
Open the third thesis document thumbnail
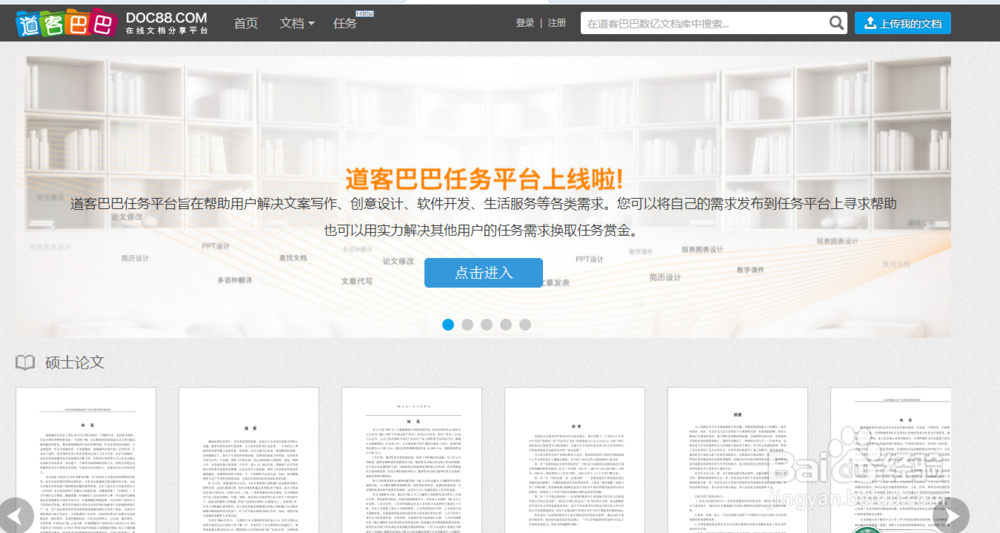coord(411,460)
